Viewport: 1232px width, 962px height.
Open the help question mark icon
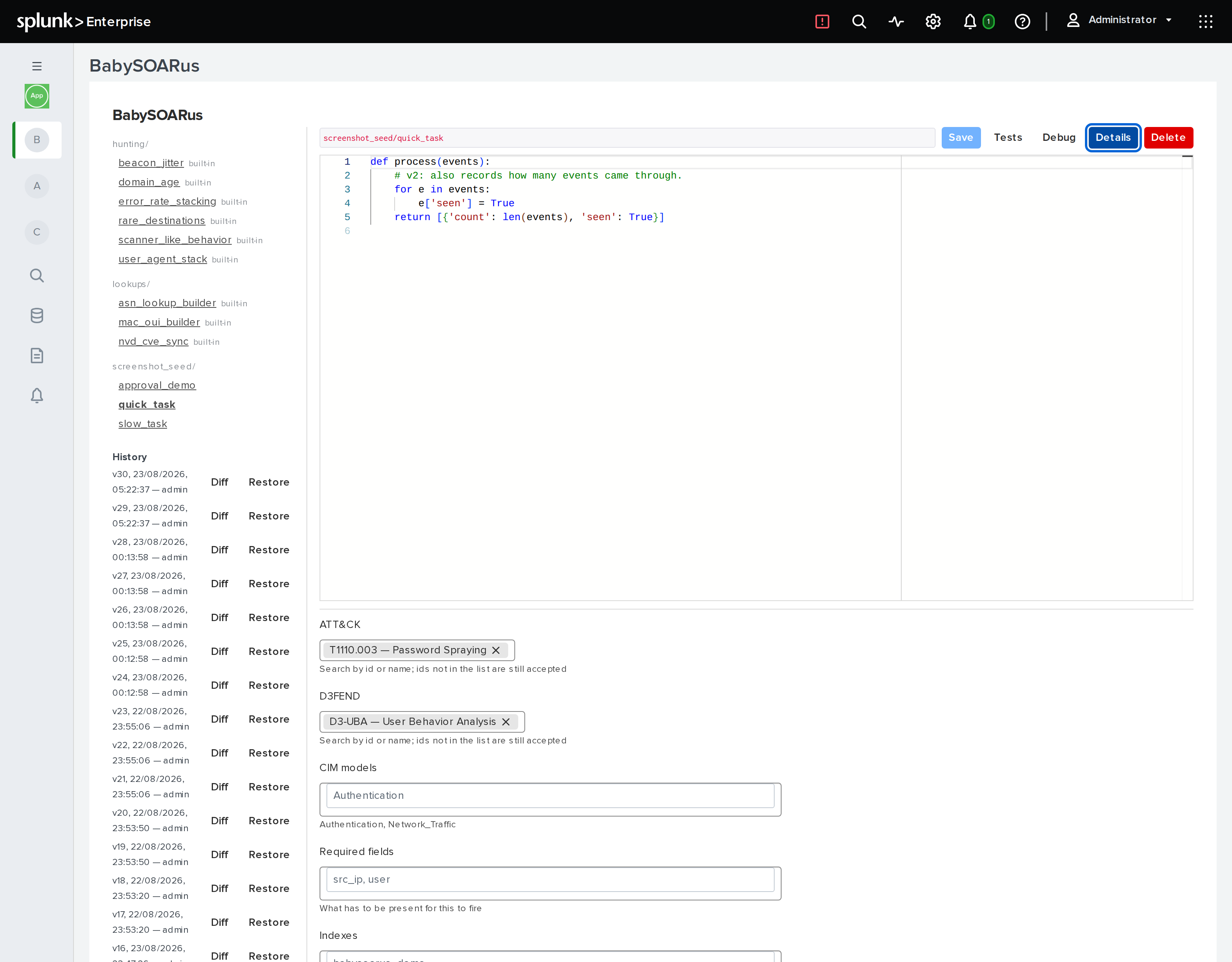[x=1022, y=22]
